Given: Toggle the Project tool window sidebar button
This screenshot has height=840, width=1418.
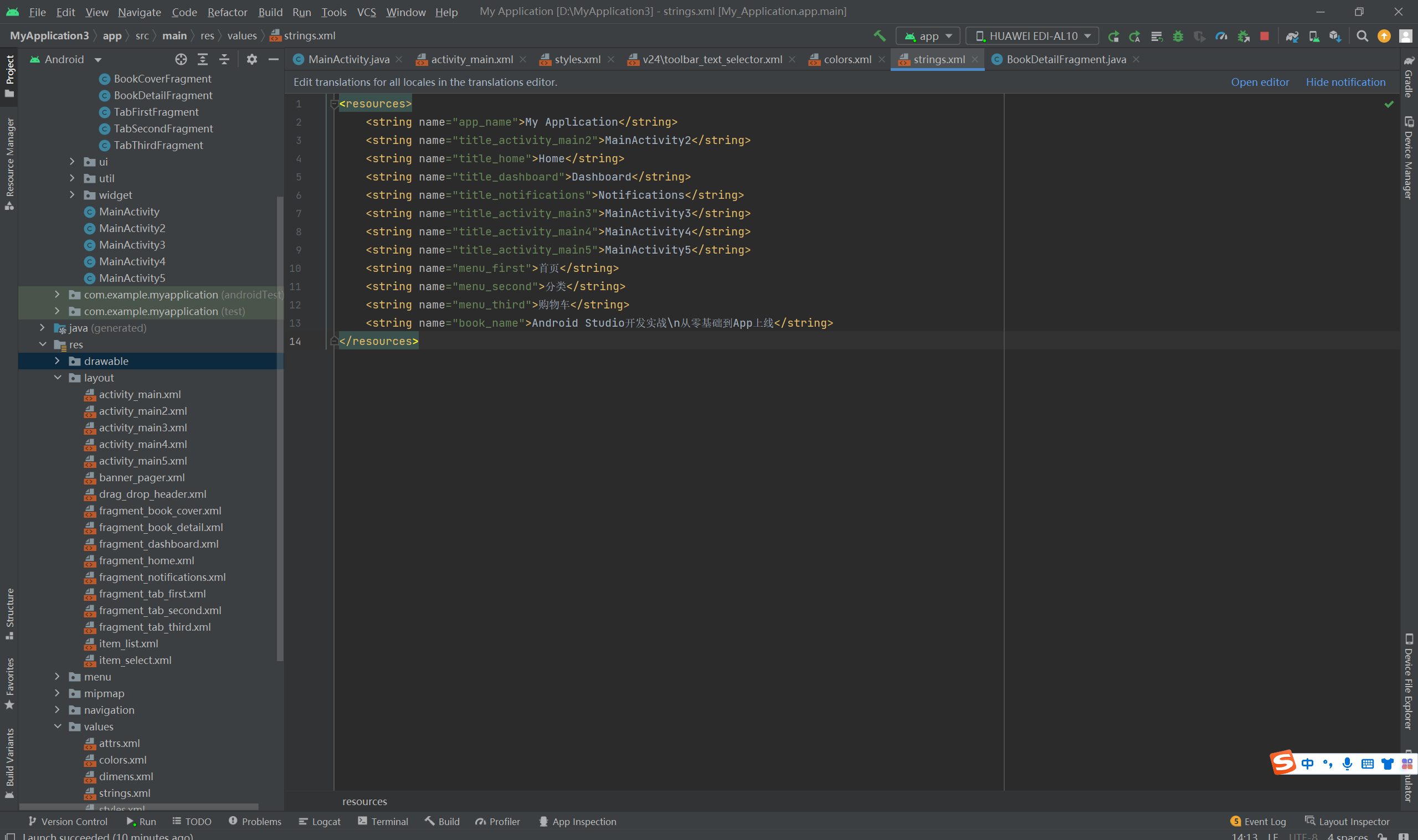Looking at the screenshot, I should [9, 75].
